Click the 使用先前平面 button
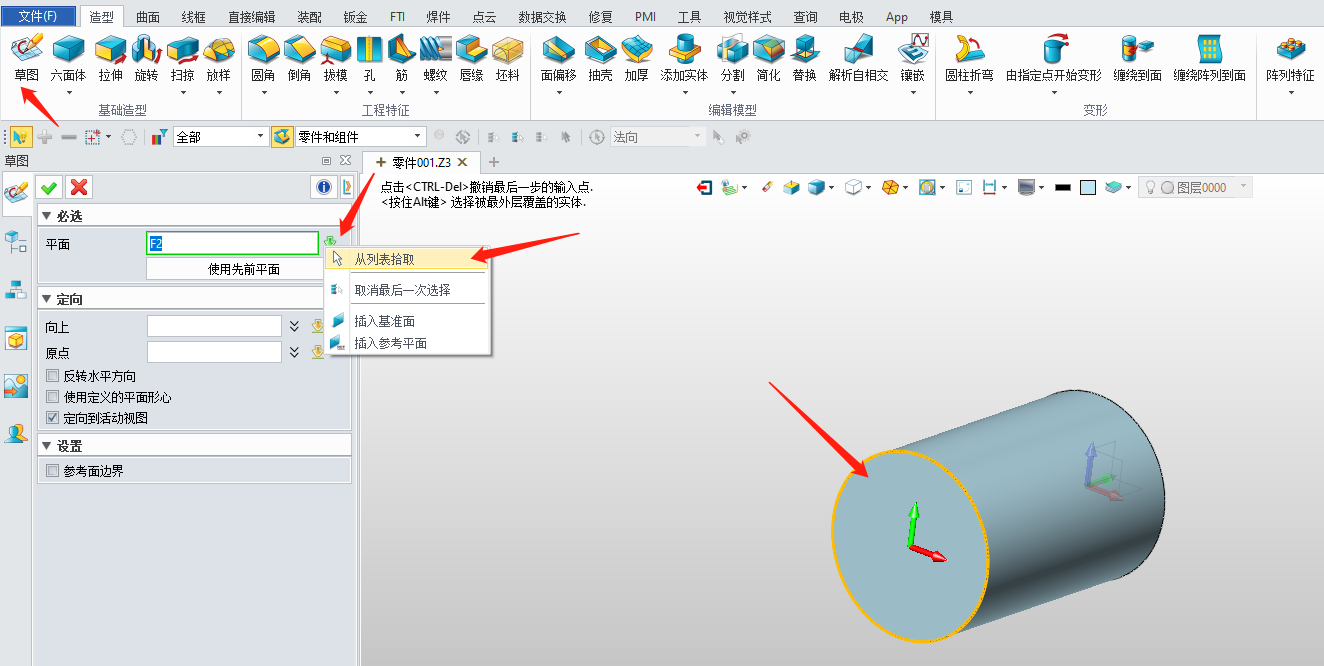 [232, 267]
